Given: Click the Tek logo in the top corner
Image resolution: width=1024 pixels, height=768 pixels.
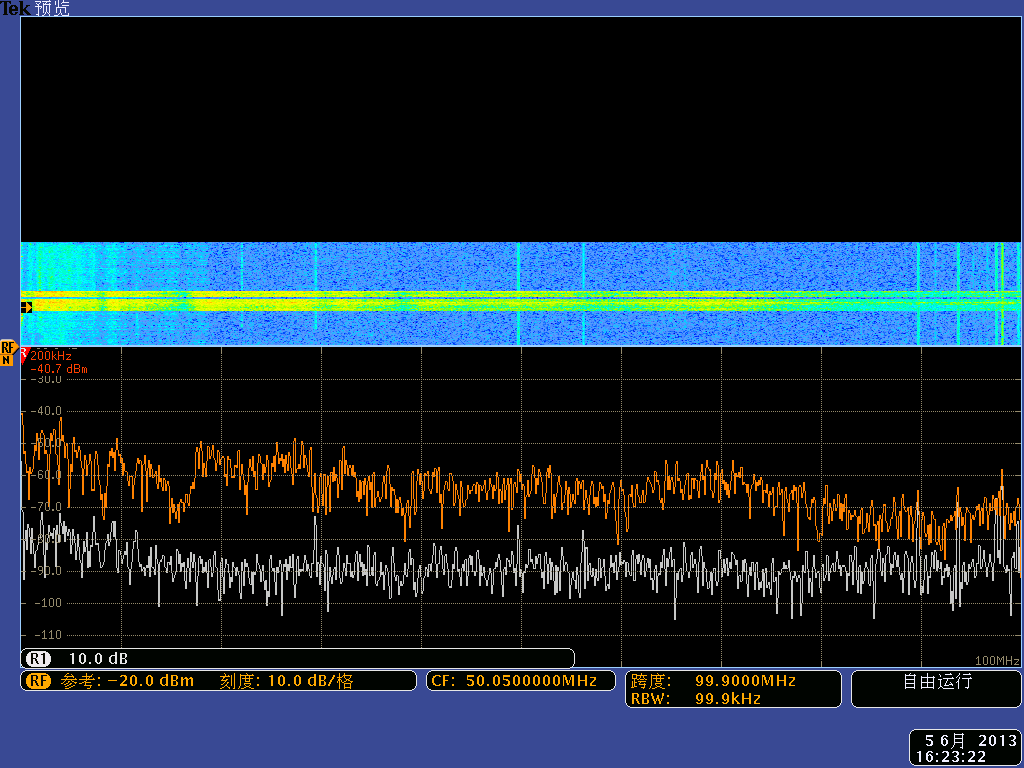Looking at the screenshot, I should (x=15, y=8).
